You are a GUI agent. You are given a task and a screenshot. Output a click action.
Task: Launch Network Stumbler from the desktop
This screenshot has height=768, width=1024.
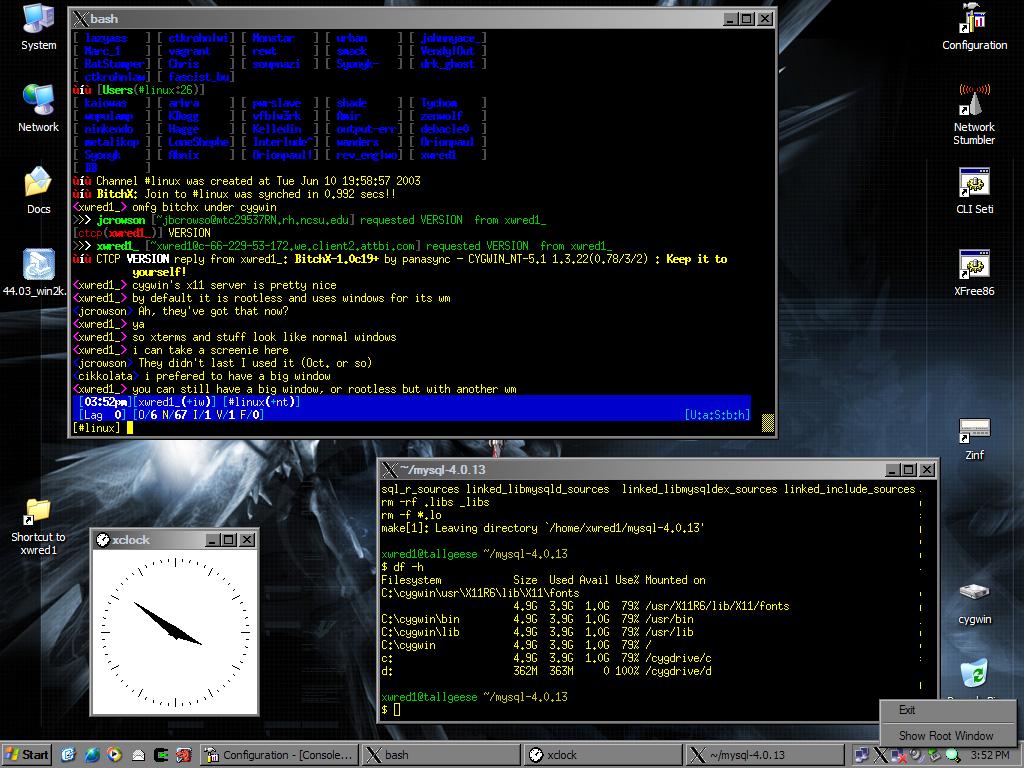coord(974,114)
